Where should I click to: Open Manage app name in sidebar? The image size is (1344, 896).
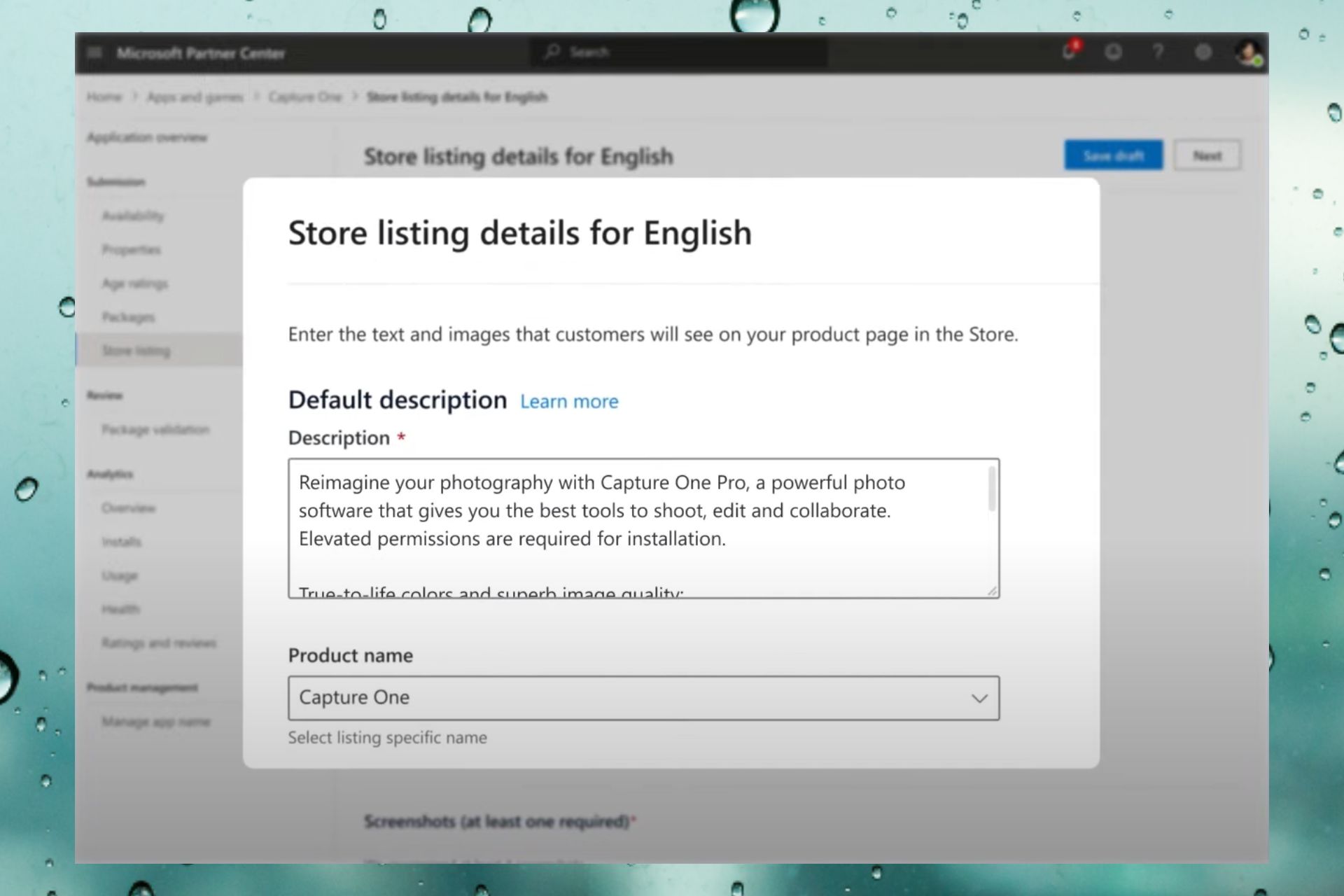click(x=156, y=721)
